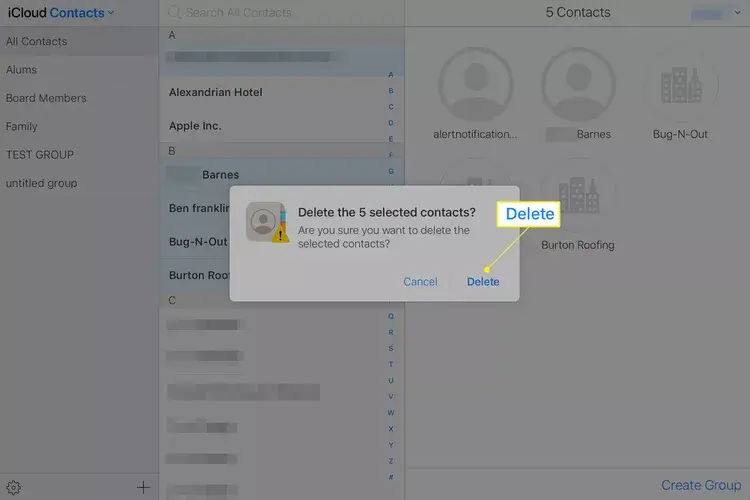Click the Create Group link
The height and width of the screenshot is (500, 750).
click(x=701, y=485)
